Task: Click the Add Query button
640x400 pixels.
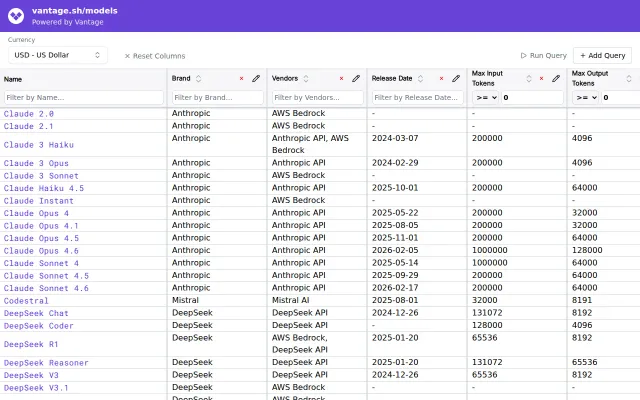Action: 602,56
